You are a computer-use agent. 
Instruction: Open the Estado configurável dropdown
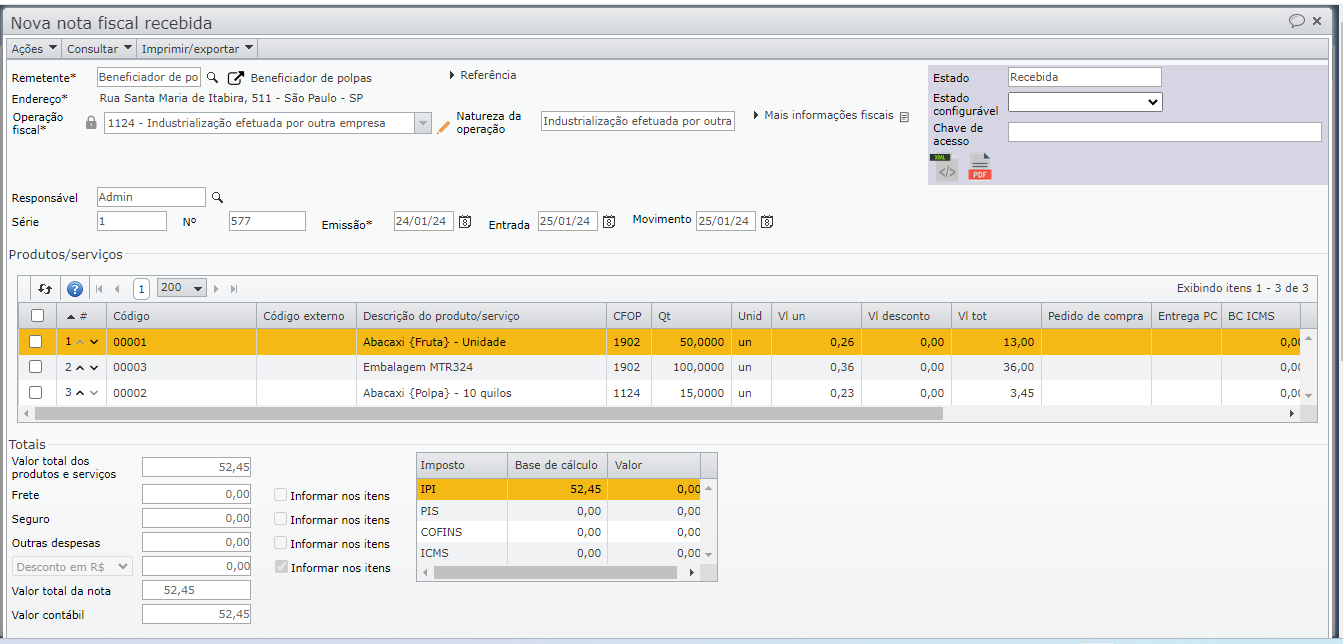tap(1084, 102)
